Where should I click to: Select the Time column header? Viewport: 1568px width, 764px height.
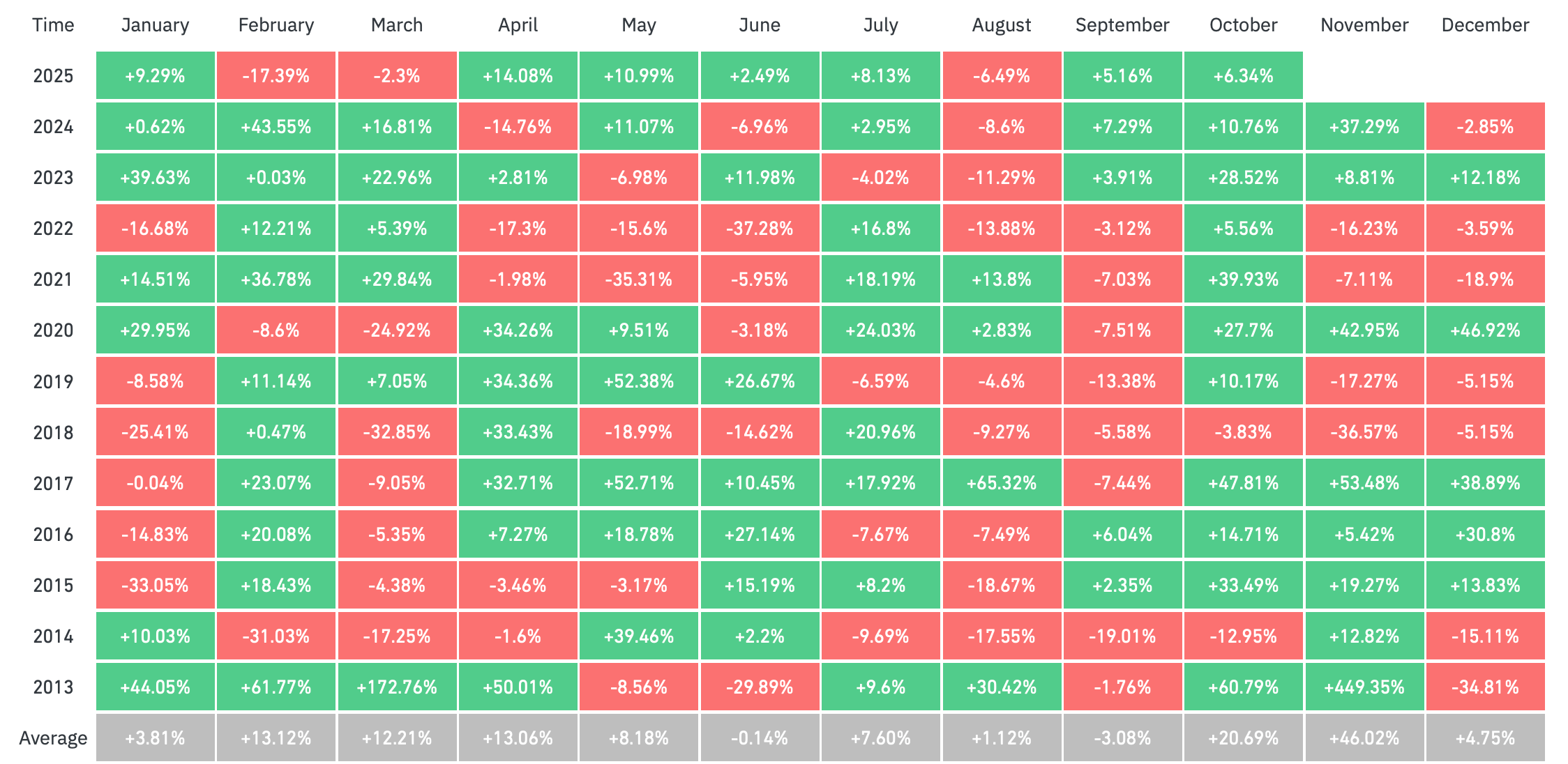(53, 25)
